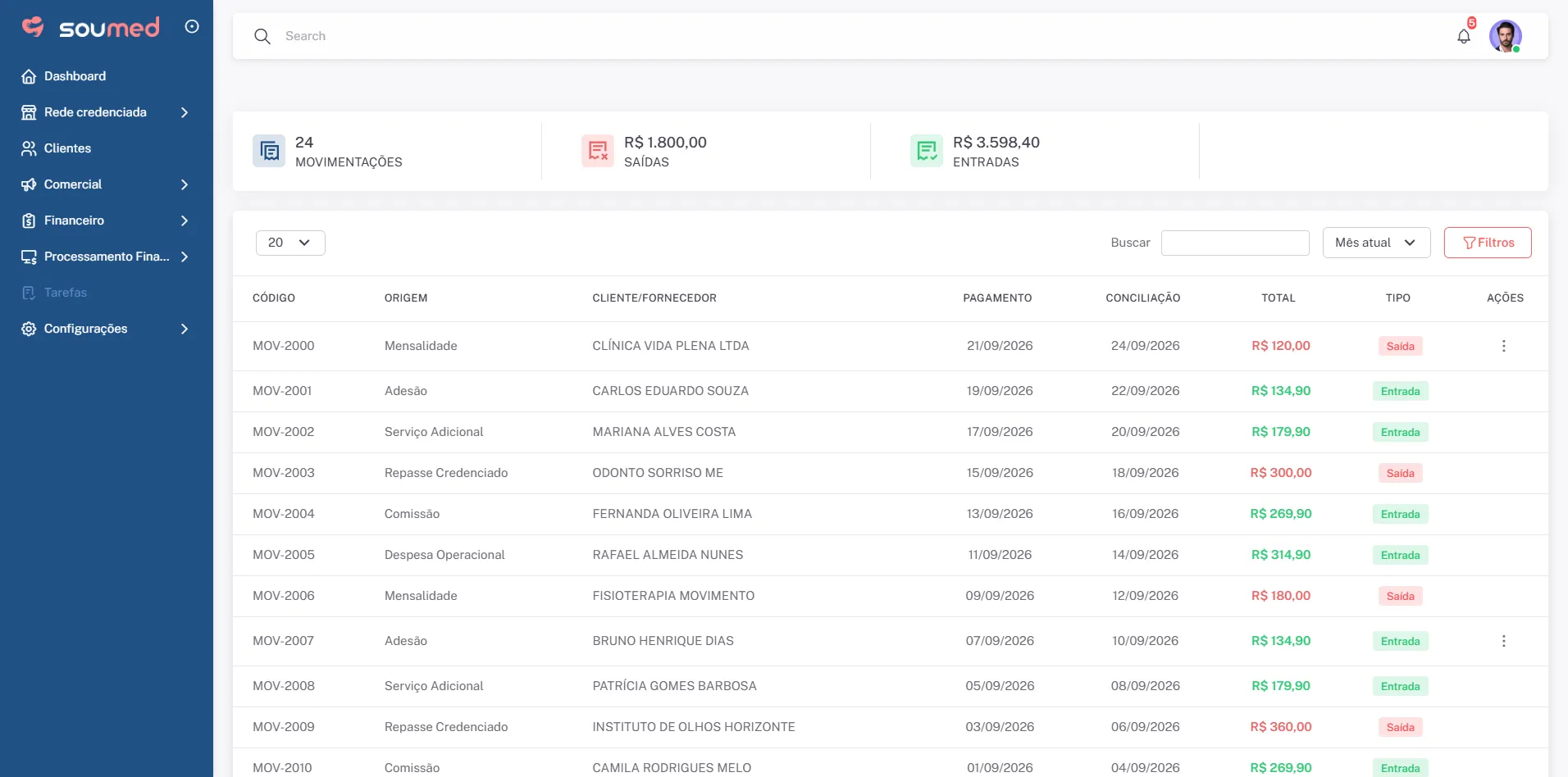
Task: Focus the top Search field
Action: tap(861, 36)
